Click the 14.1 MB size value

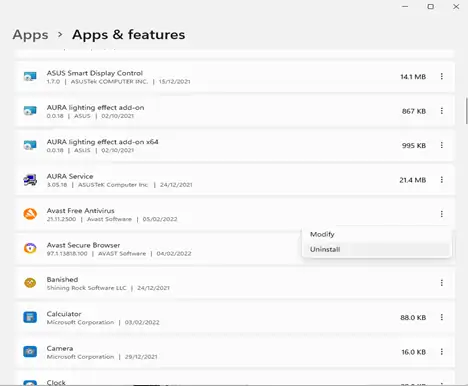[413, 77]
